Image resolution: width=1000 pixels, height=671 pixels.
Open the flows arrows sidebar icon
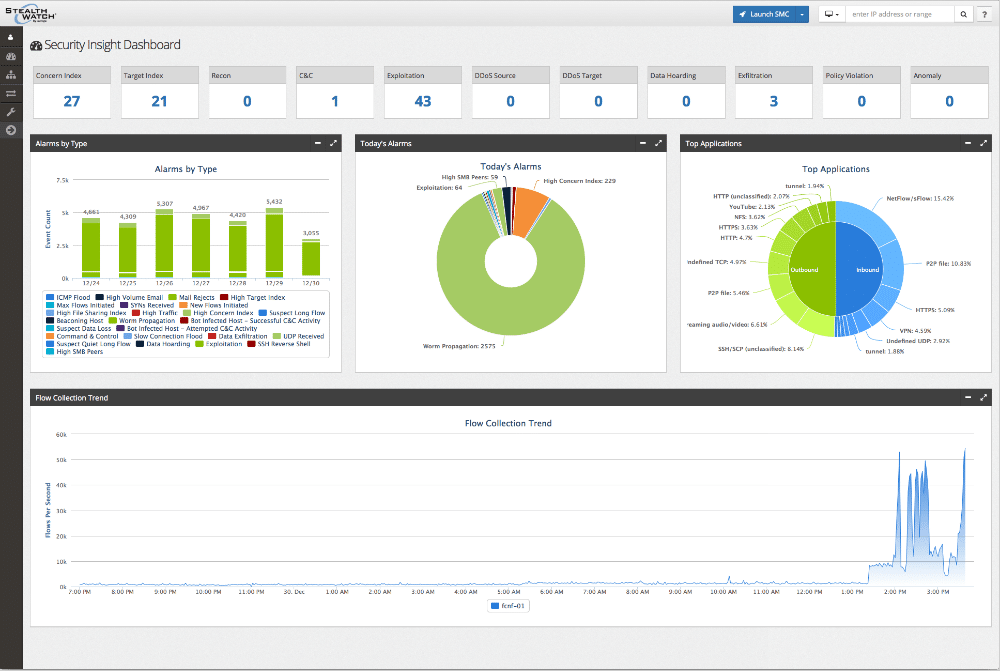tap(11, 93)
